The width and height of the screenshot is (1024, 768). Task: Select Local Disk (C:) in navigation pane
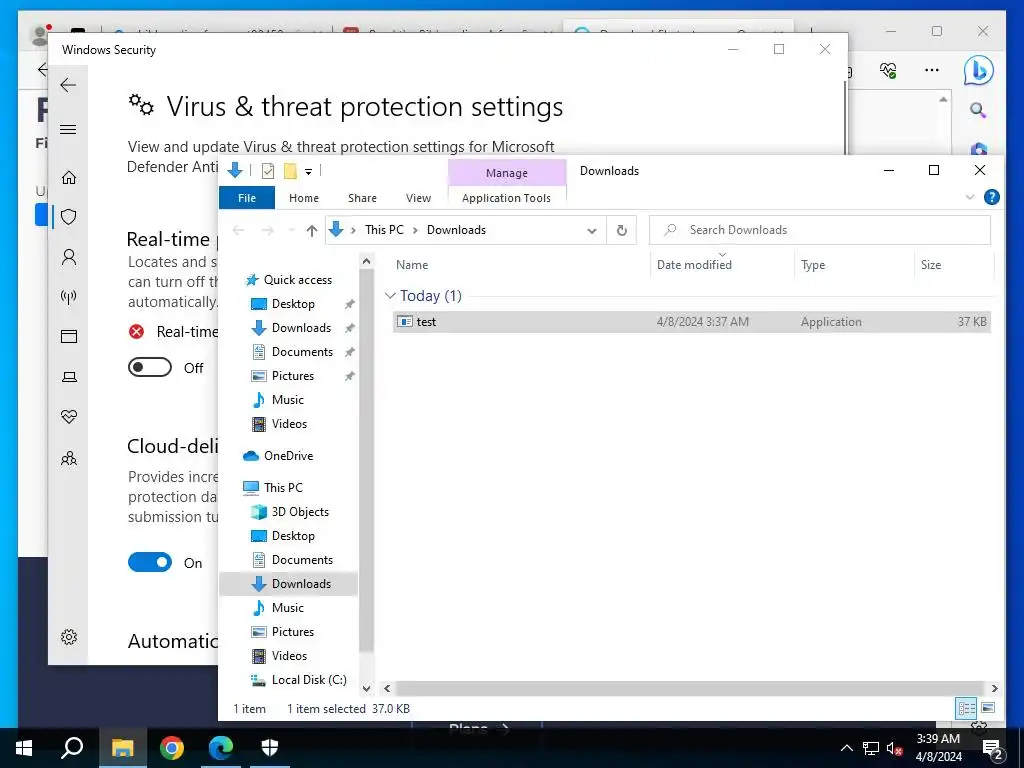point(309,680)
